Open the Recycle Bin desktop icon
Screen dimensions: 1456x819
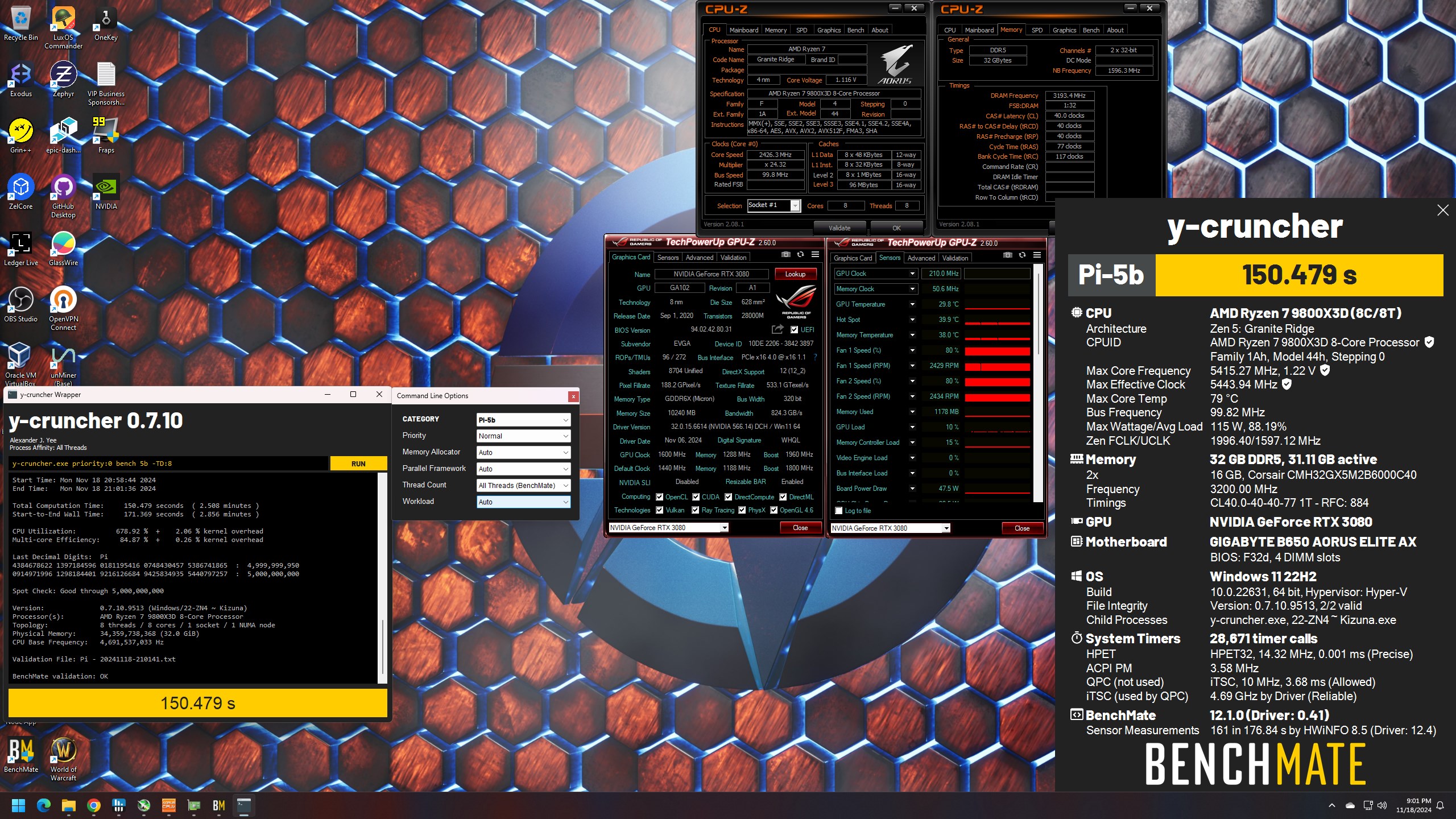[21, 24]
